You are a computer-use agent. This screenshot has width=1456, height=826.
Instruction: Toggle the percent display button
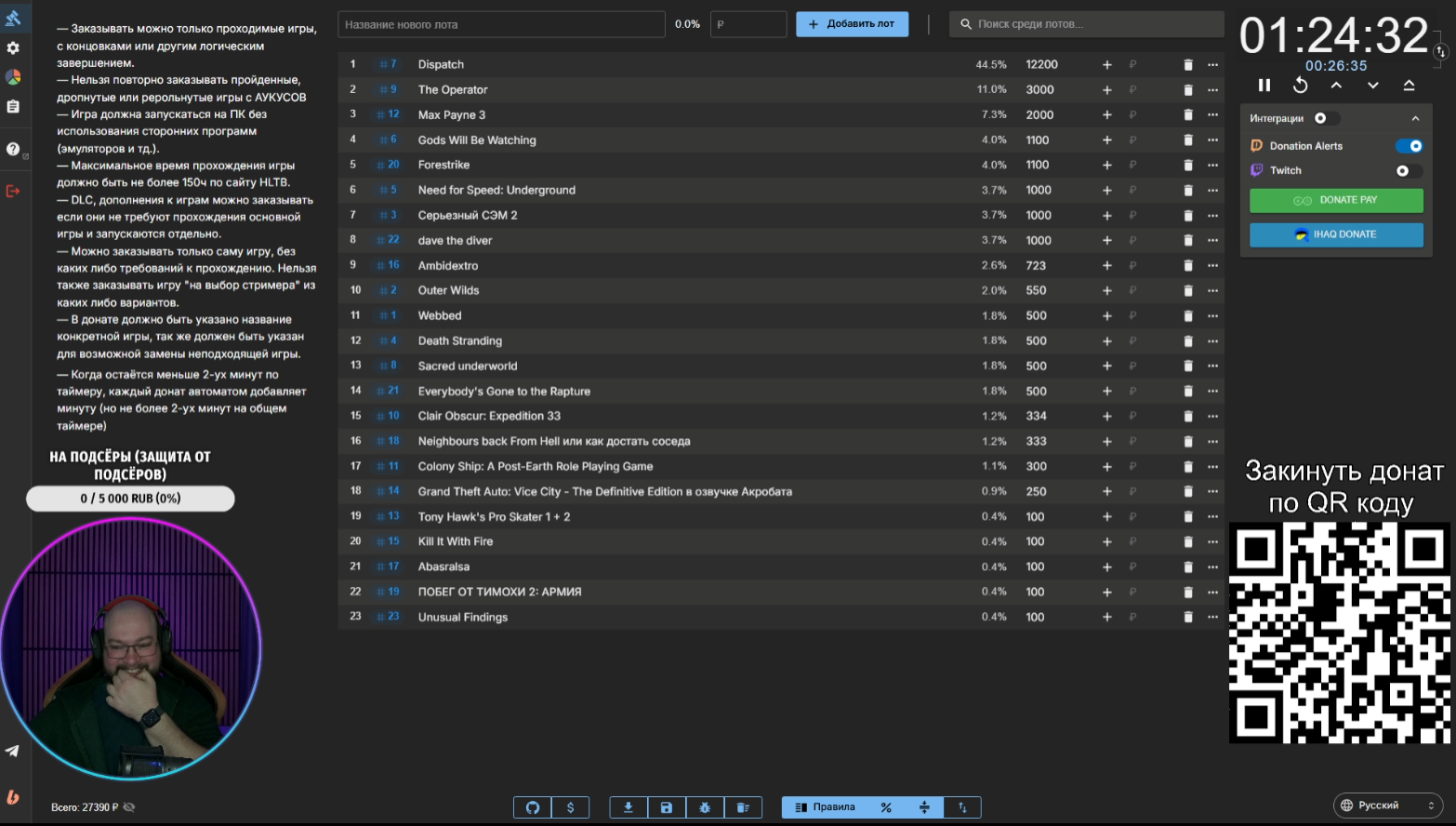886,807
